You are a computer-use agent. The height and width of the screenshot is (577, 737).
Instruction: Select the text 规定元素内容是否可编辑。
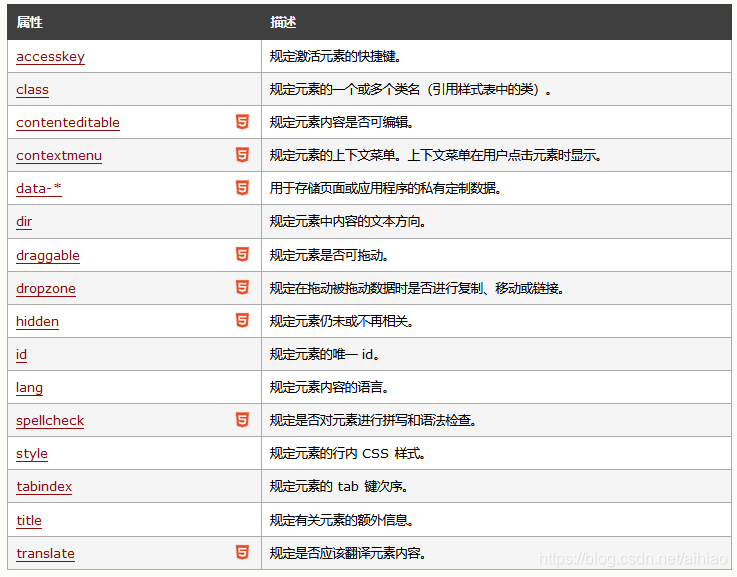pyautogui.click(x=342, y=122)
